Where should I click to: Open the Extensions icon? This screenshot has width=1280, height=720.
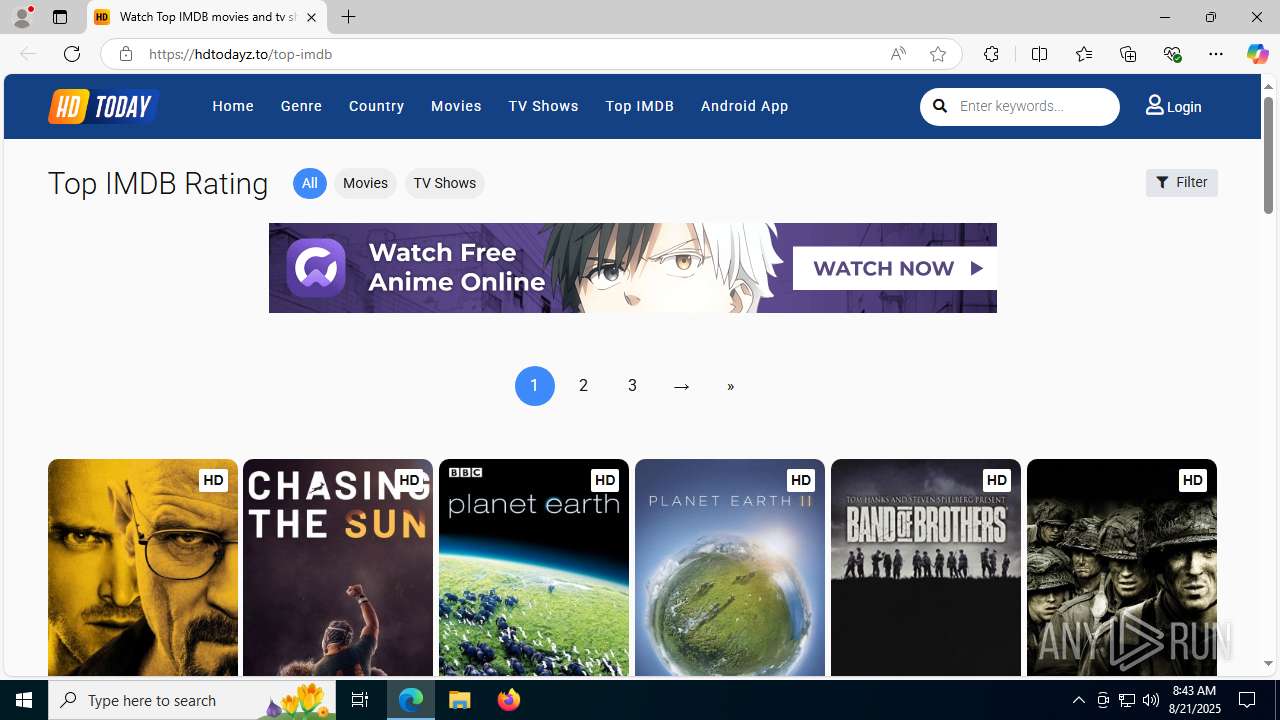tap(991, 54)
